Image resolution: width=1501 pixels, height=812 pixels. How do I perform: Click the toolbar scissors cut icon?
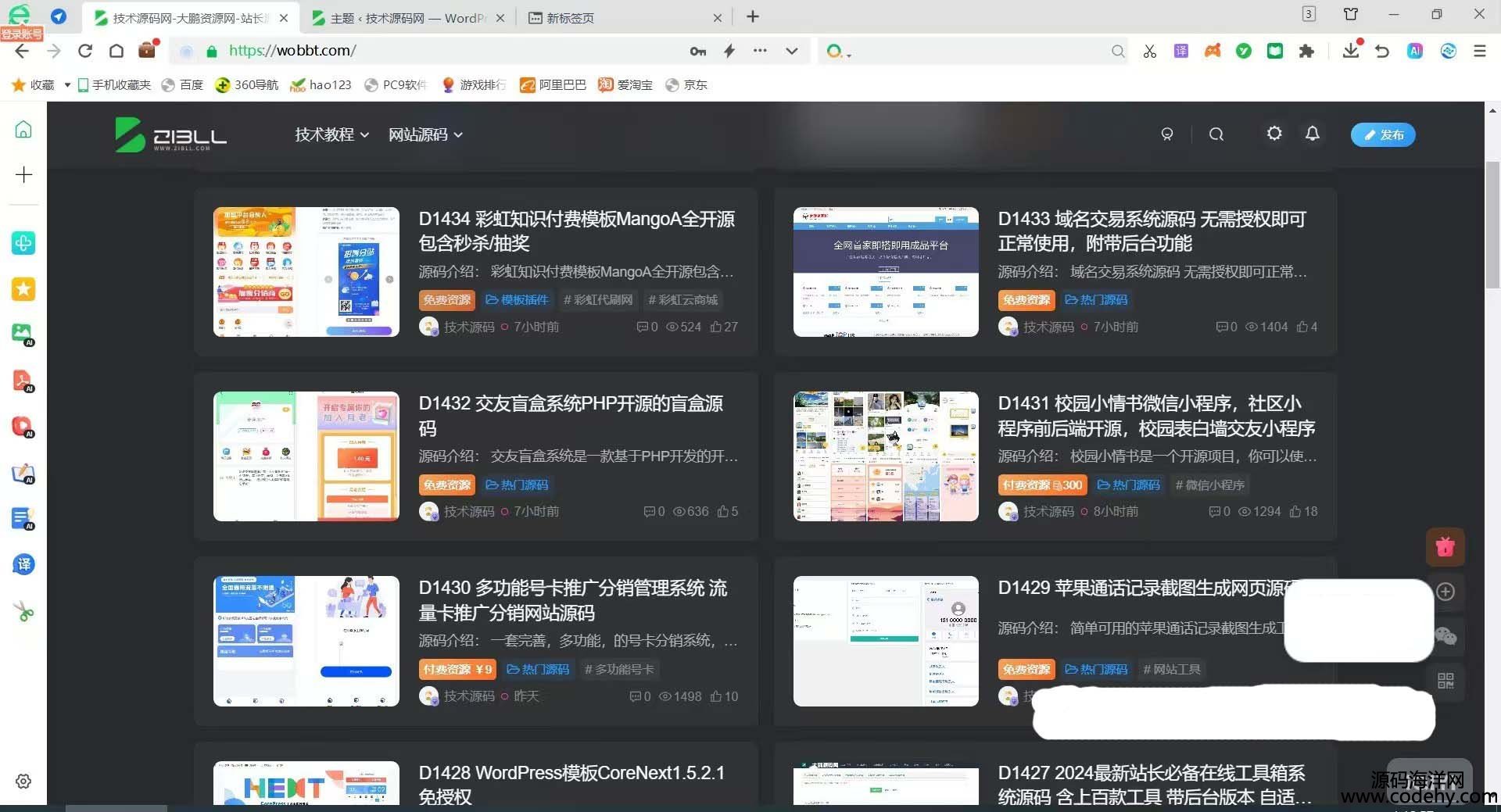click(x=1149, y=51)
